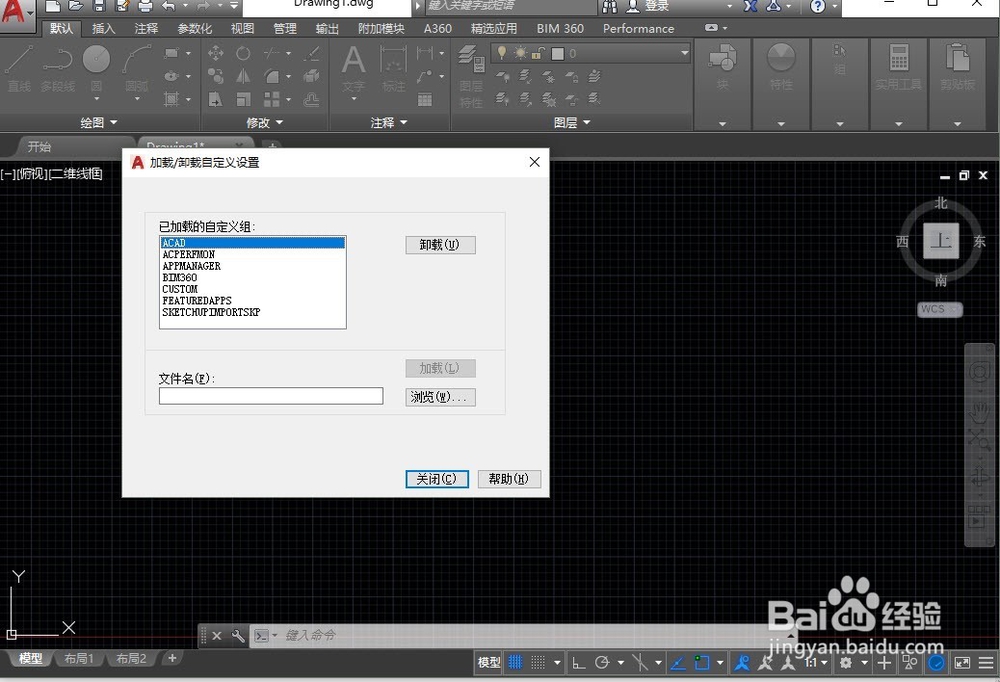The height and width of the screenshot is (682, 1000).
Task: Switch to the 插入 (Insert) ribbon tab
Action: click(x=103, y=29)
